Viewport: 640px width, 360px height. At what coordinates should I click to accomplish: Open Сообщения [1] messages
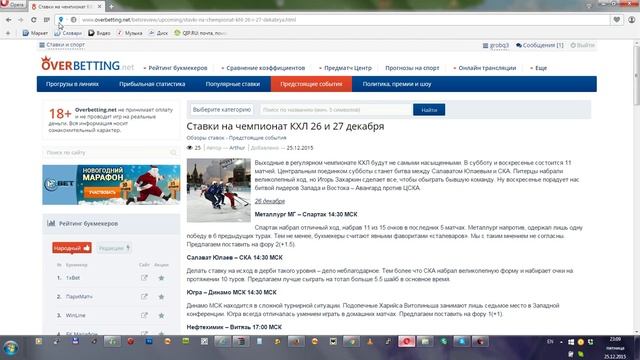coord(540,45)
